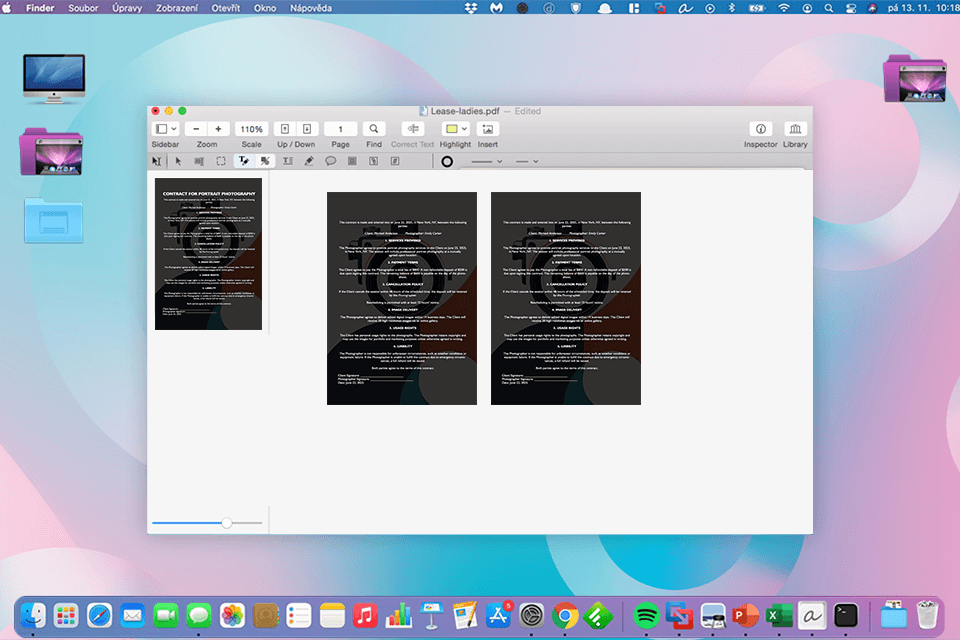Screen dimensions: 960x640
Task: Go to next page with Down
Action: (x=307, y=129)
